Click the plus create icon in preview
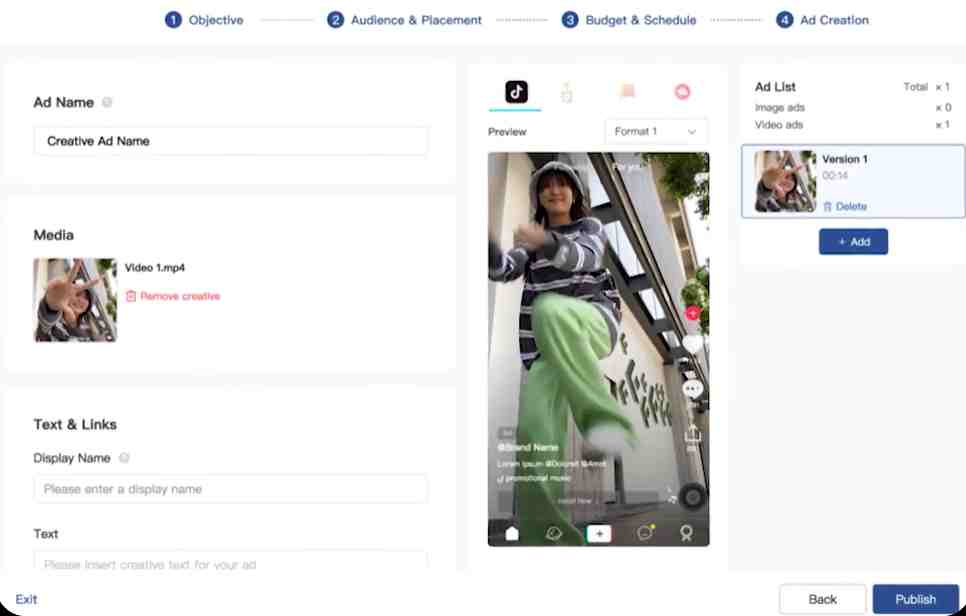The width and height of the screenshot is (966, 616). (x=599, y=533)
